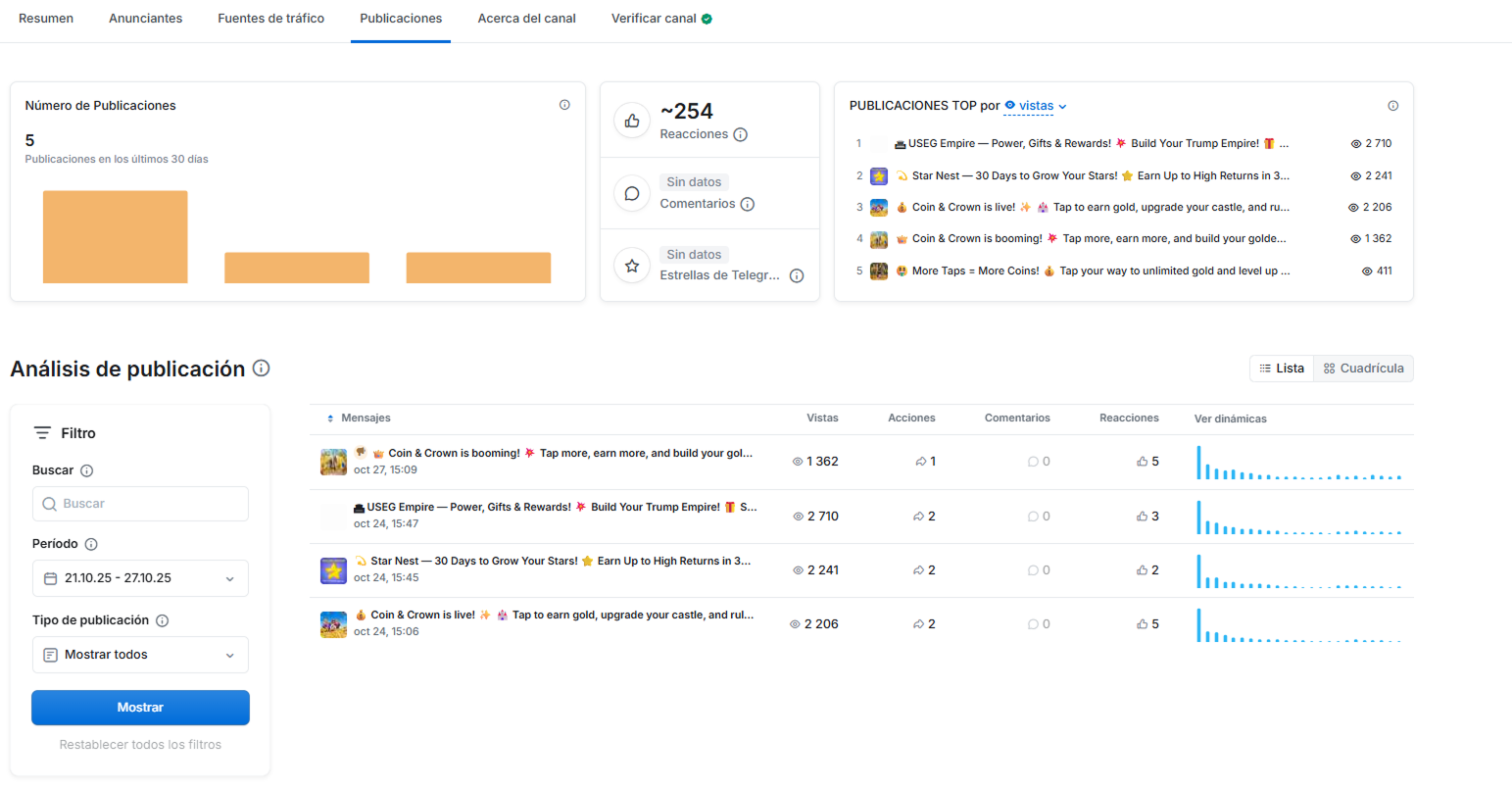Viewport: 1512px width, 789px height.
Task: Click the info icon next to Período
Action: 91,544
